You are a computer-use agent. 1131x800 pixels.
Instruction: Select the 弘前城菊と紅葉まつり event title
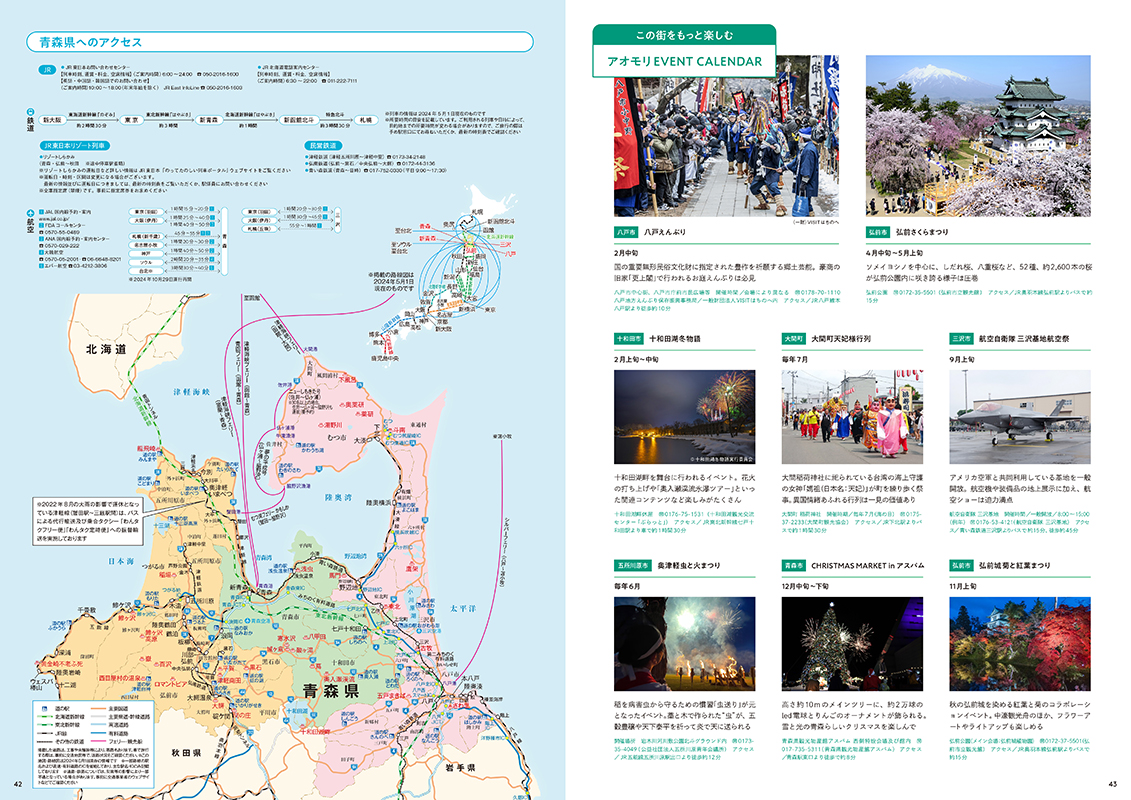tap(1014, 566)
